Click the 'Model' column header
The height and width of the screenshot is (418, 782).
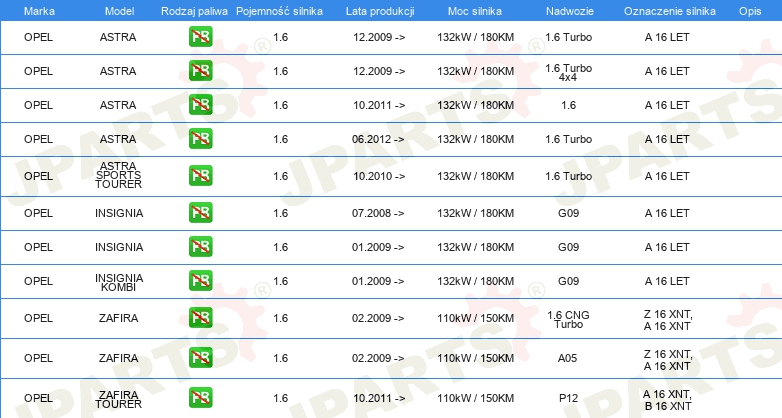tap(119, 11)
